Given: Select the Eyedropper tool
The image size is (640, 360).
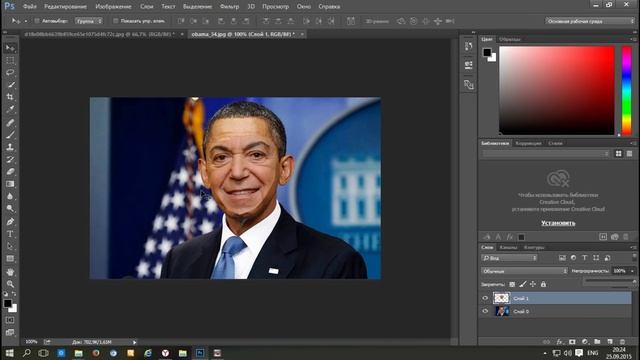Looking at the screenshot, I should (x=10, y=109).
